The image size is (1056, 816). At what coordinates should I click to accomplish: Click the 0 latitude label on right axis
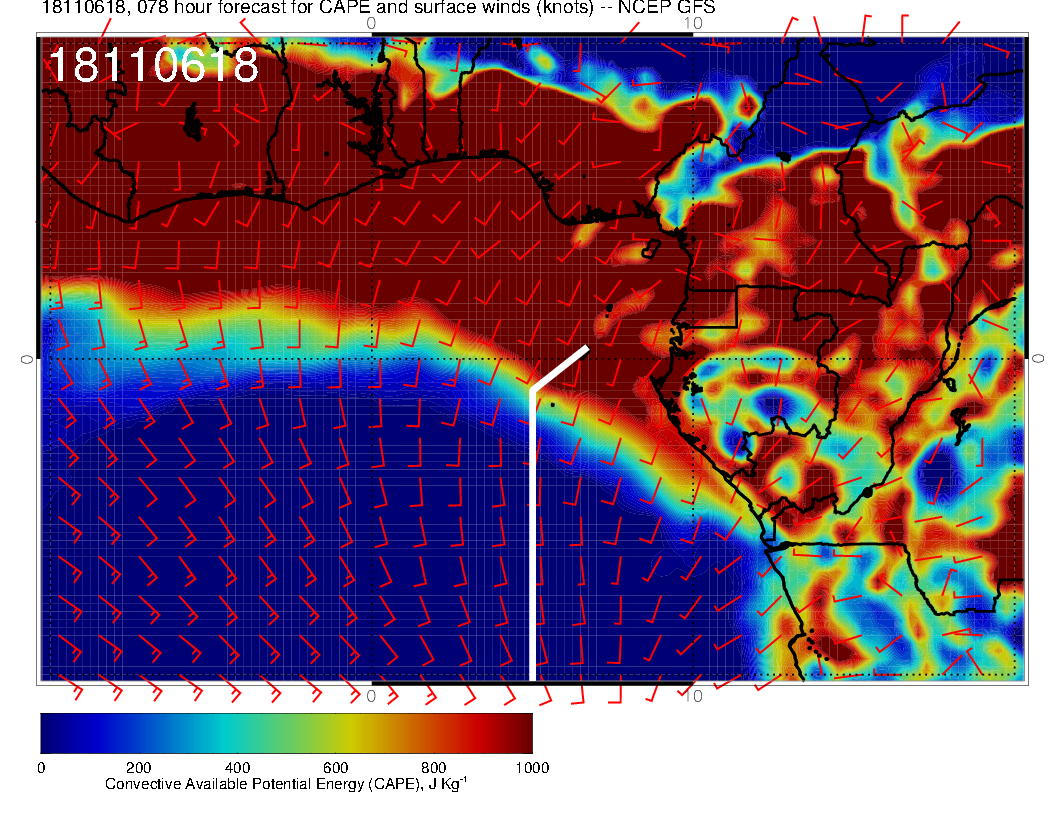(1038, 359)
